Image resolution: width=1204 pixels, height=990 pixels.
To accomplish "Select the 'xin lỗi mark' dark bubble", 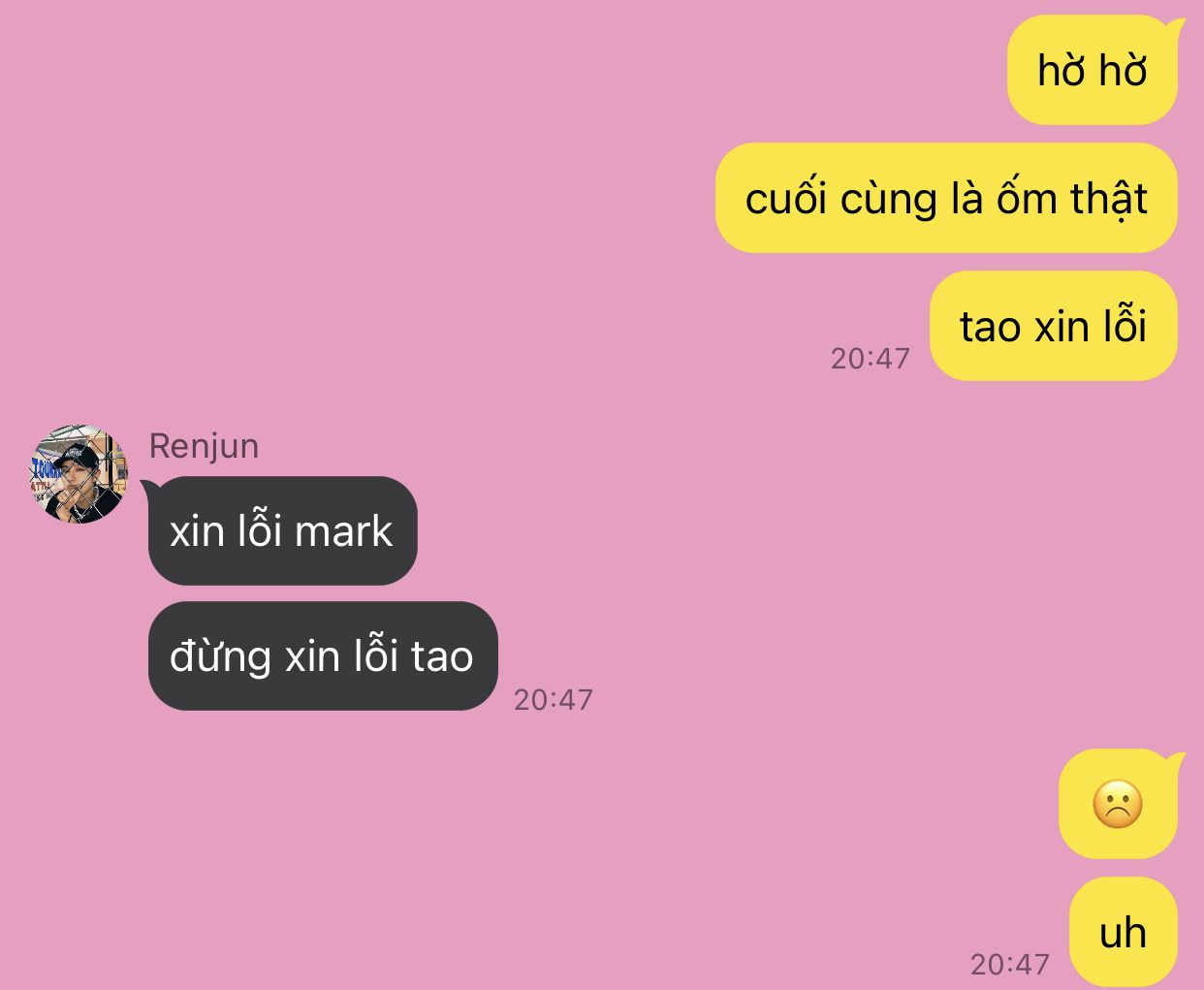I will pyautogui.click(x=281, y=530).
